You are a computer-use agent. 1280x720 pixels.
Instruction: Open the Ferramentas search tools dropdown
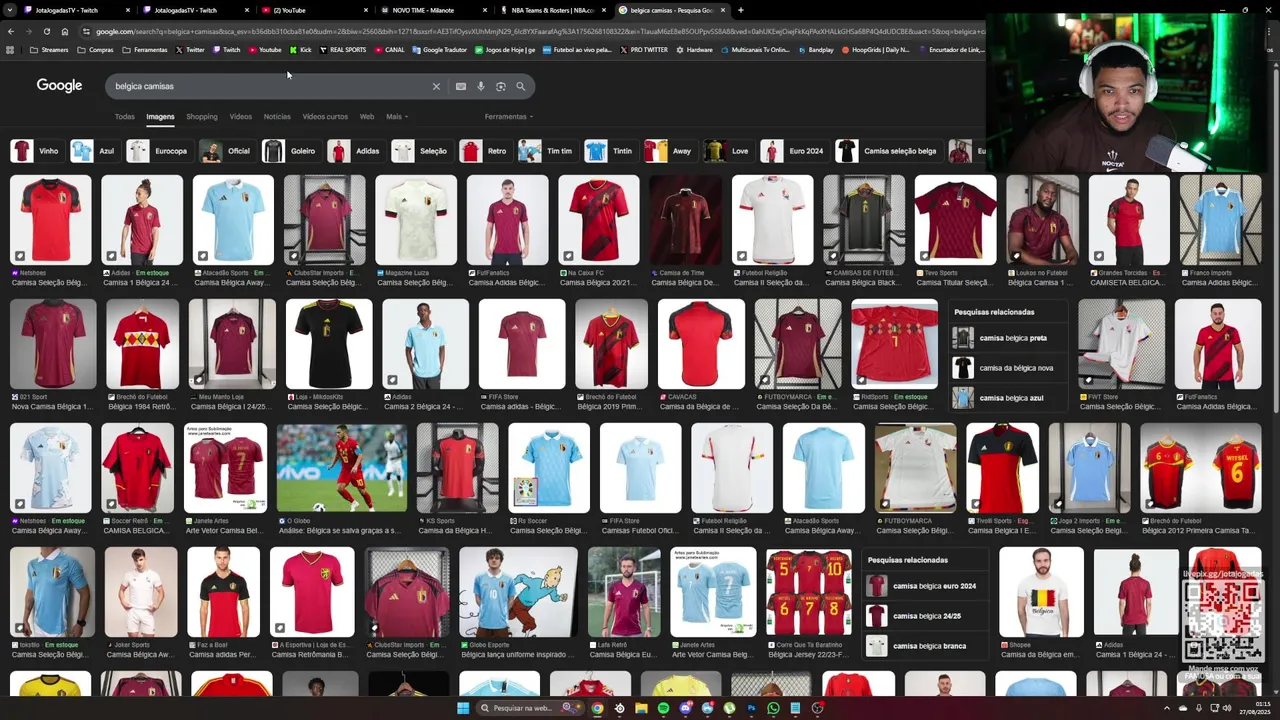coord(508,117)
